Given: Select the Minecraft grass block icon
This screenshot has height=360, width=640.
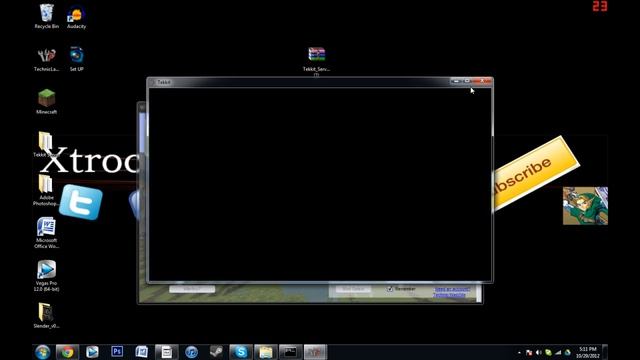Looking at the screenshot, I should tap(47, 98).
